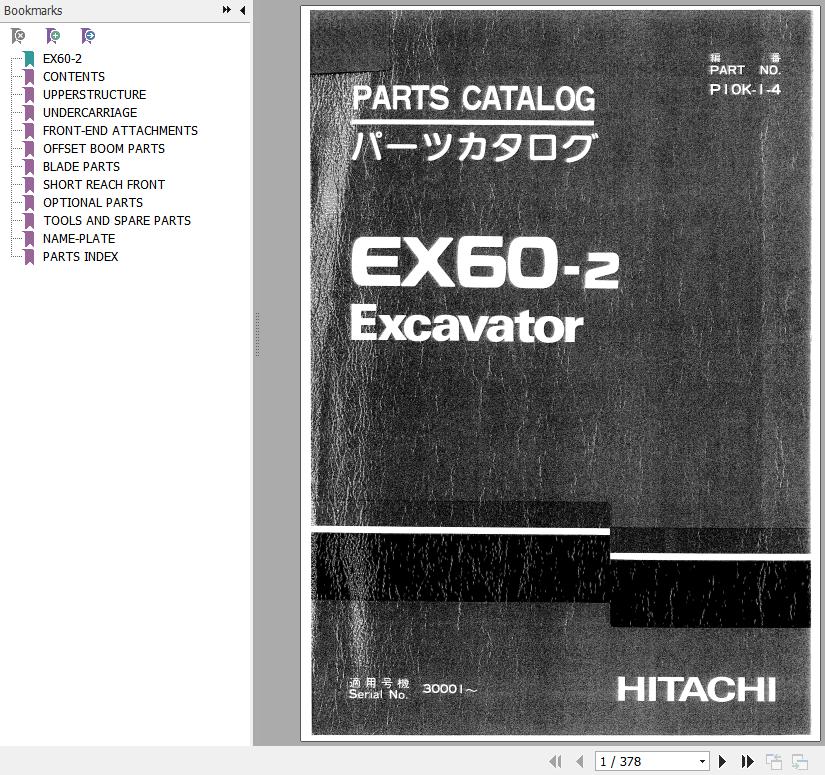This screenshot has height=775, width=825.
Task: Click the Bookmarks panel title
Action: coord(33,11)
